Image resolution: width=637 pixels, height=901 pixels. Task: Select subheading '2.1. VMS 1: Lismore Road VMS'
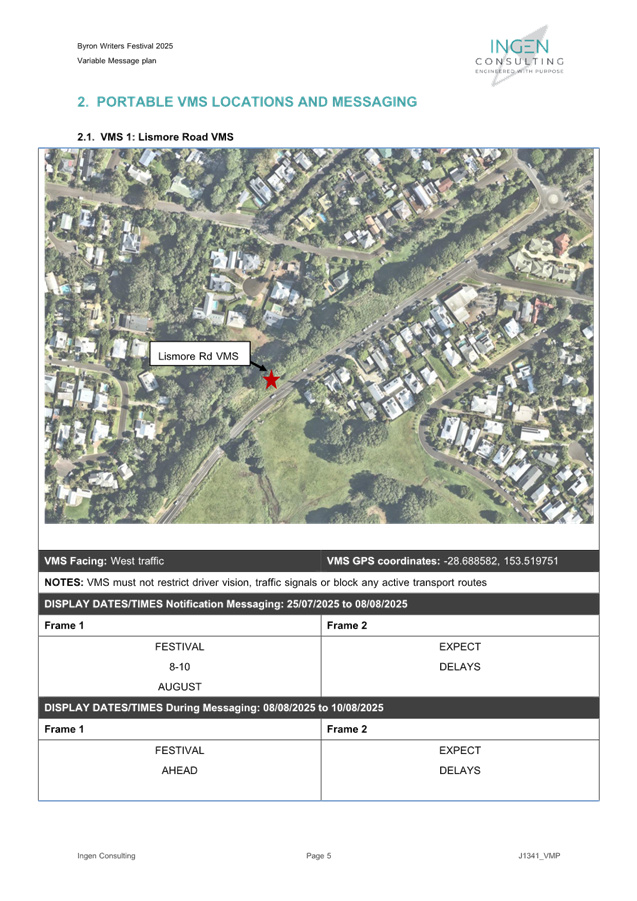click(155, 137)
